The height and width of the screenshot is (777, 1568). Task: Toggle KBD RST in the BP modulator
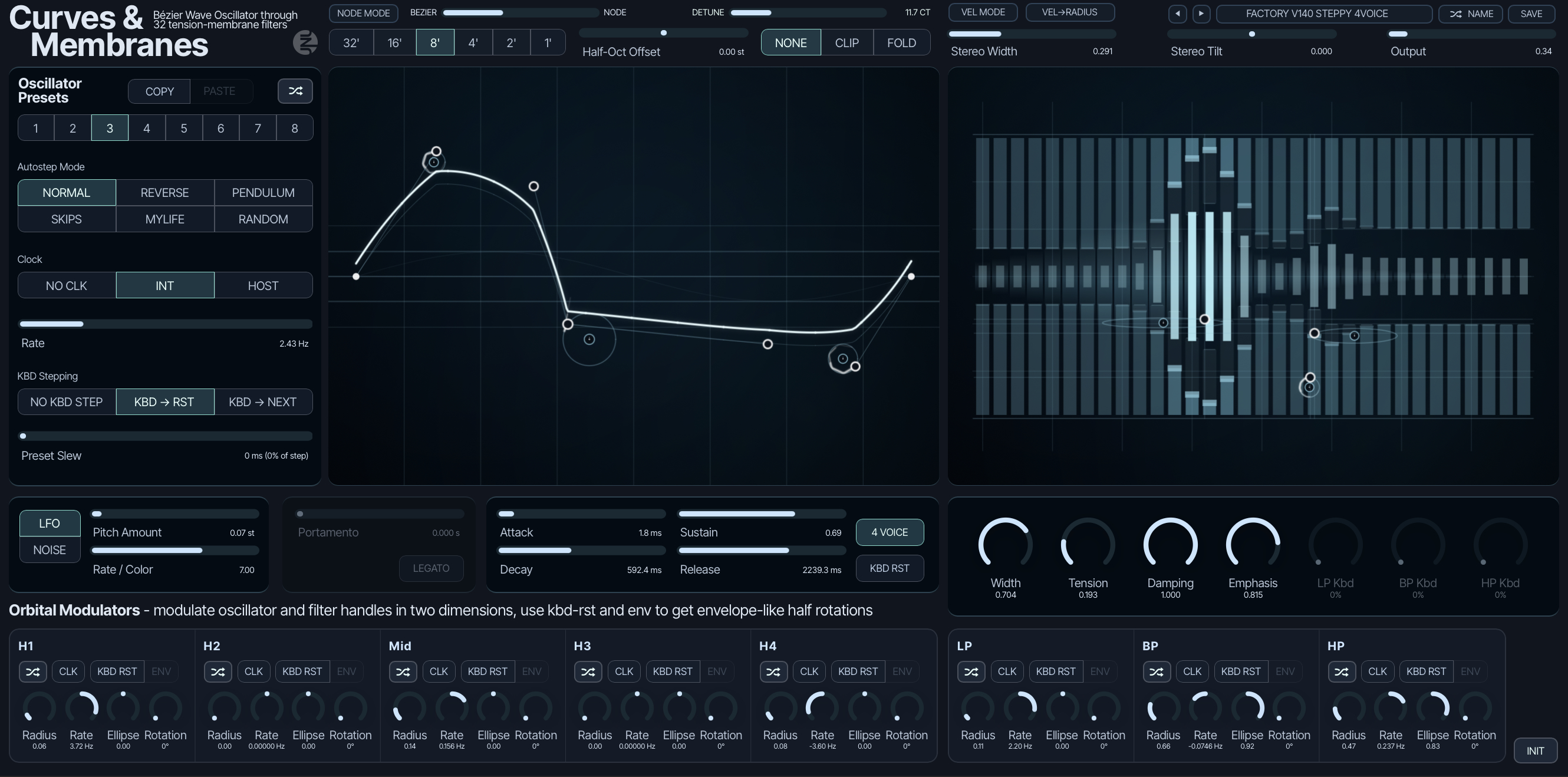[1240, 671]
